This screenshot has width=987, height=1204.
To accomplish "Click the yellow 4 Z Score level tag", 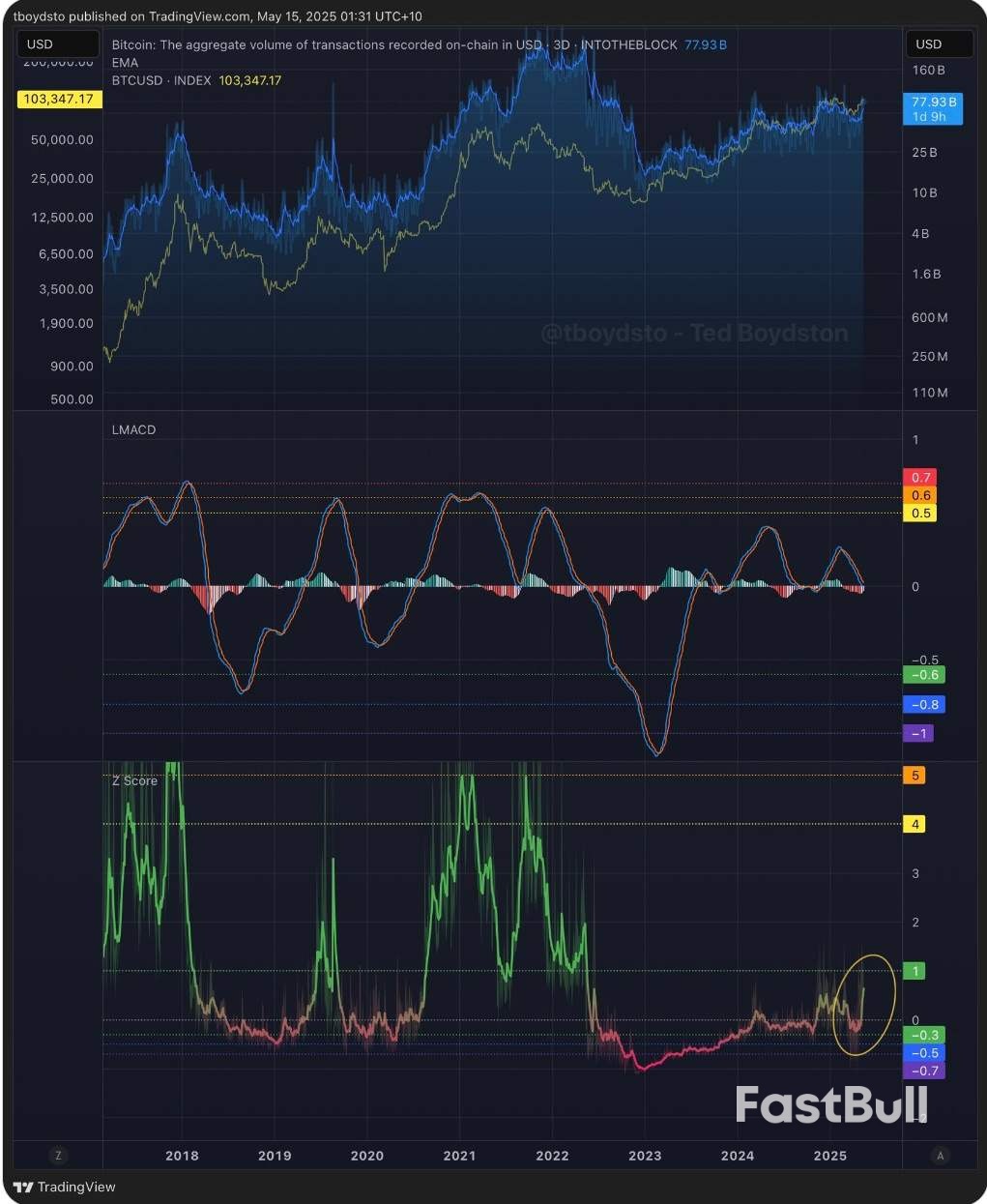I will 914,824.
